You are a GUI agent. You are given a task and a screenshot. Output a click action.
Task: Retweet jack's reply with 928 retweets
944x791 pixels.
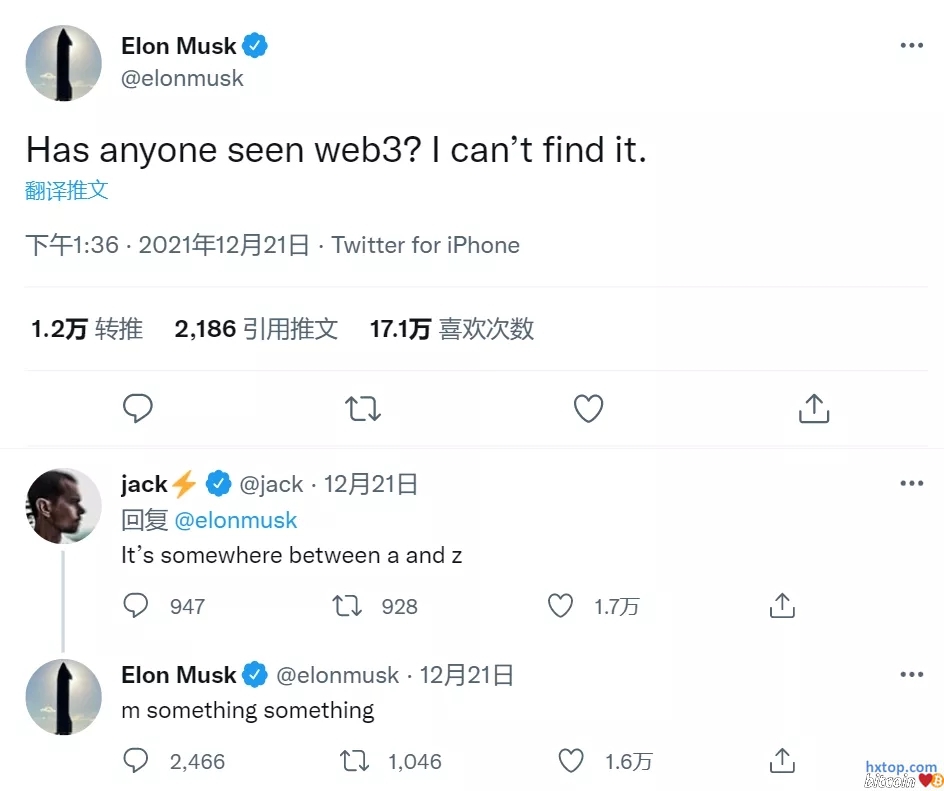(347, 606)
